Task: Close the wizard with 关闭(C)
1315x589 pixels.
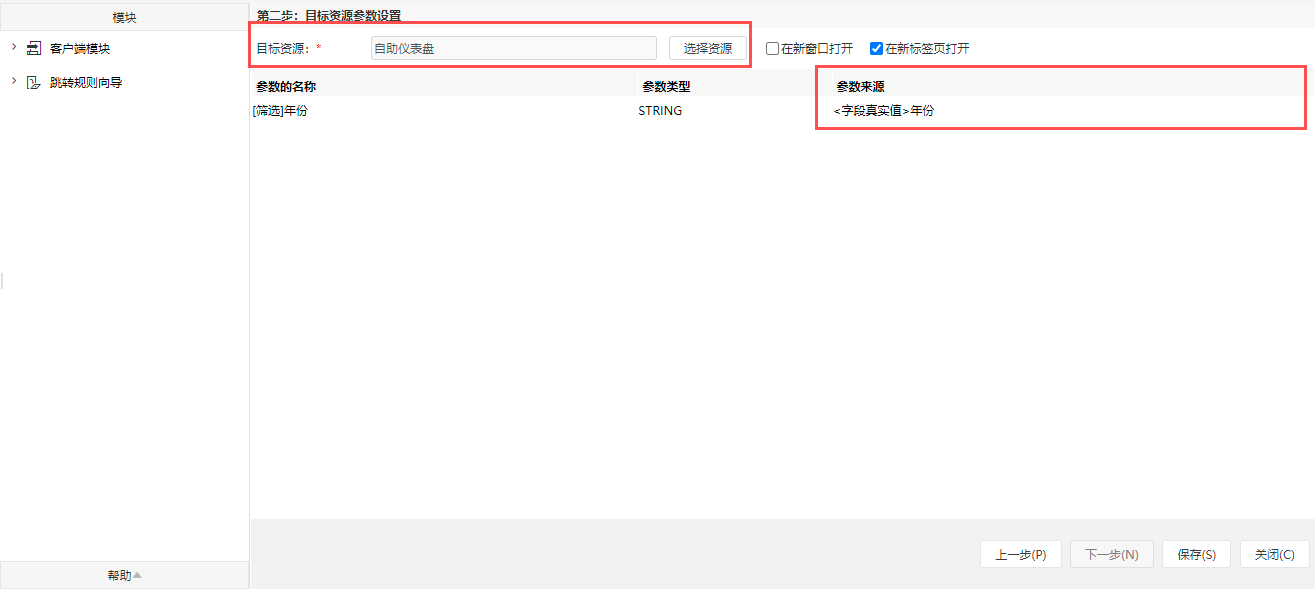Action: pyautogui.click(x=1275, y=554)
